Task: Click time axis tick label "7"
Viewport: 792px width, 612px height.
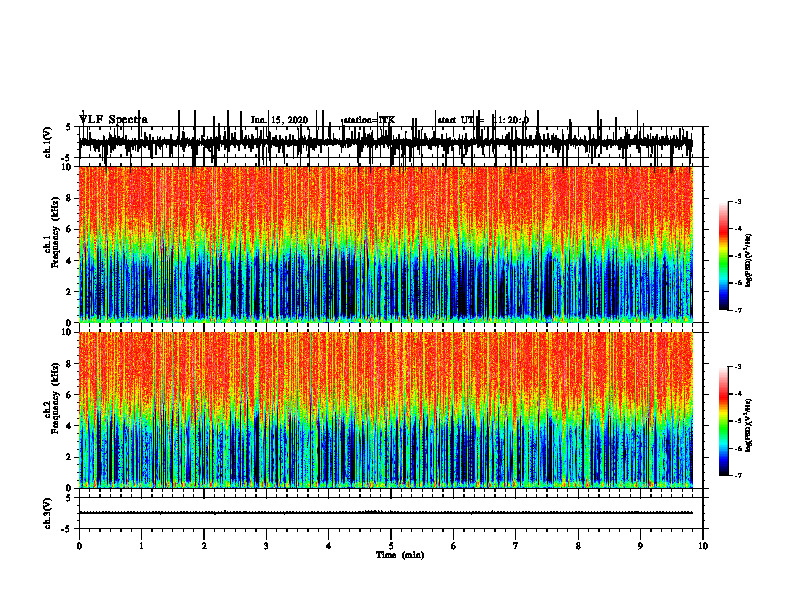Action: (x=515, y=546)
